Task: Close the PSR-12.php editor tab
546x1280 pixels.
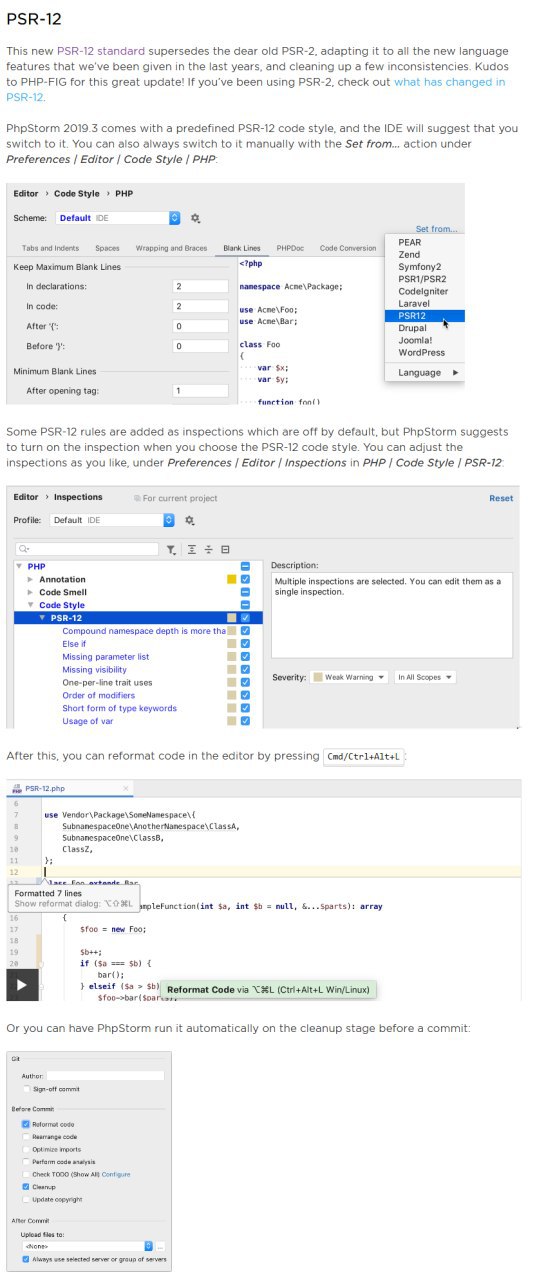Action: coord(125,788)
